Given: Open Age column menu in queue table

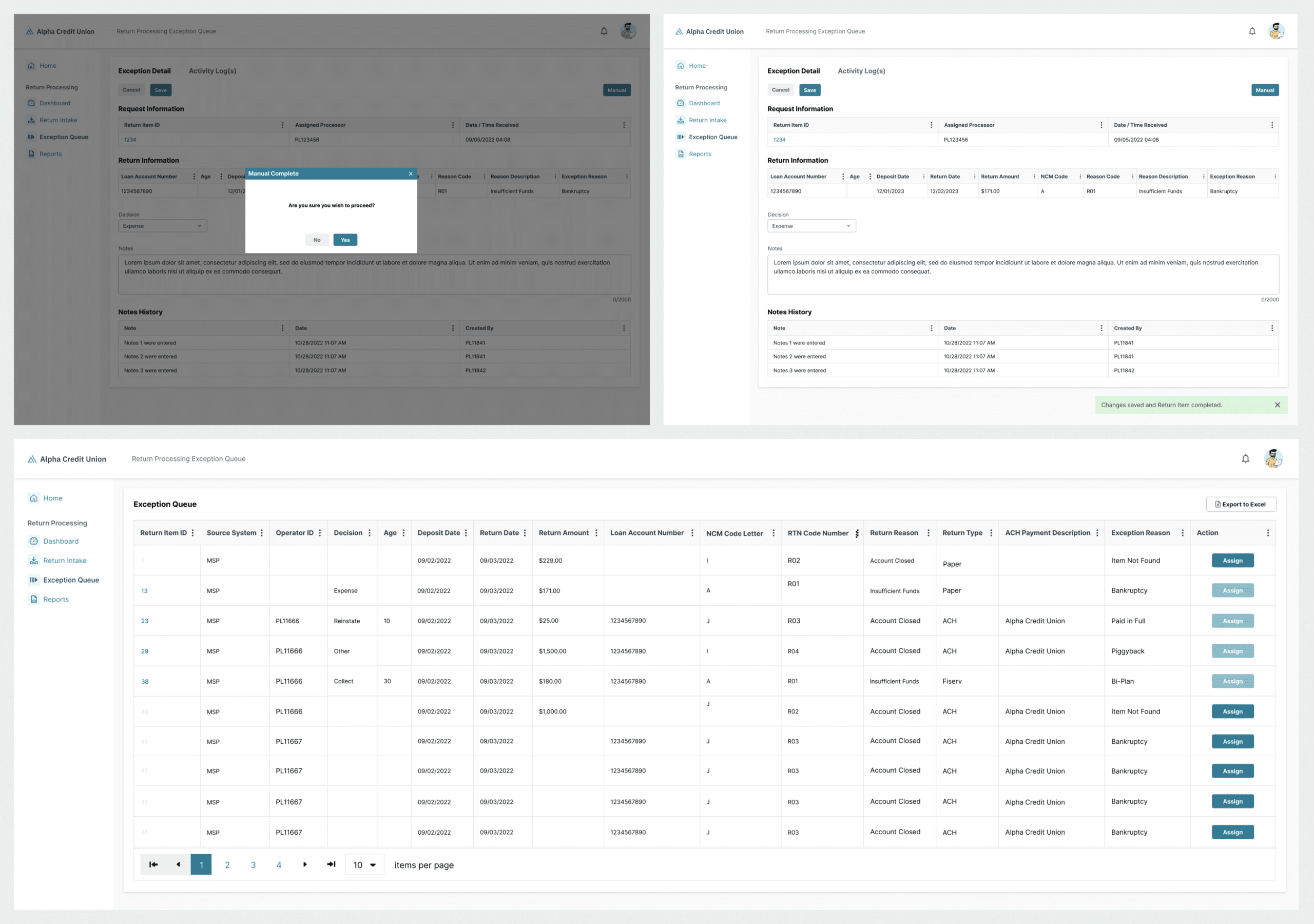Looking at the screenshot, I should click(x=403, y=533).
